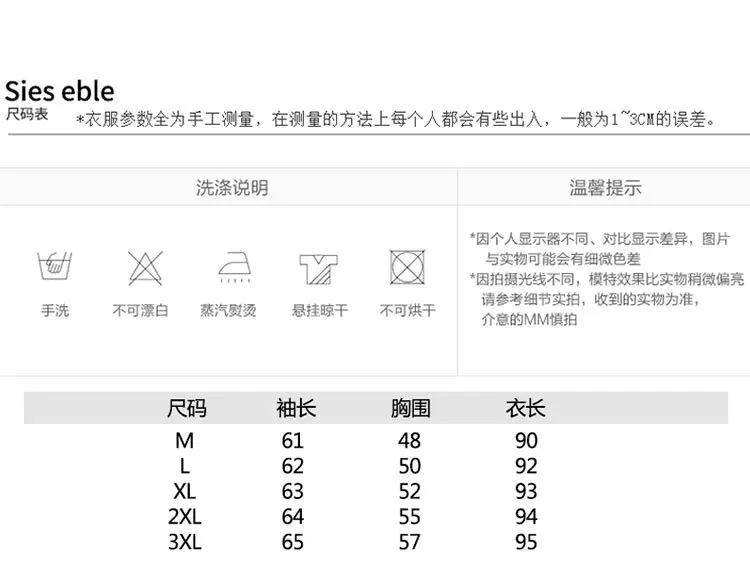The width and height of the screenshot is (750, 566).
Task: Click the M size cell
Action: [185, 441]
